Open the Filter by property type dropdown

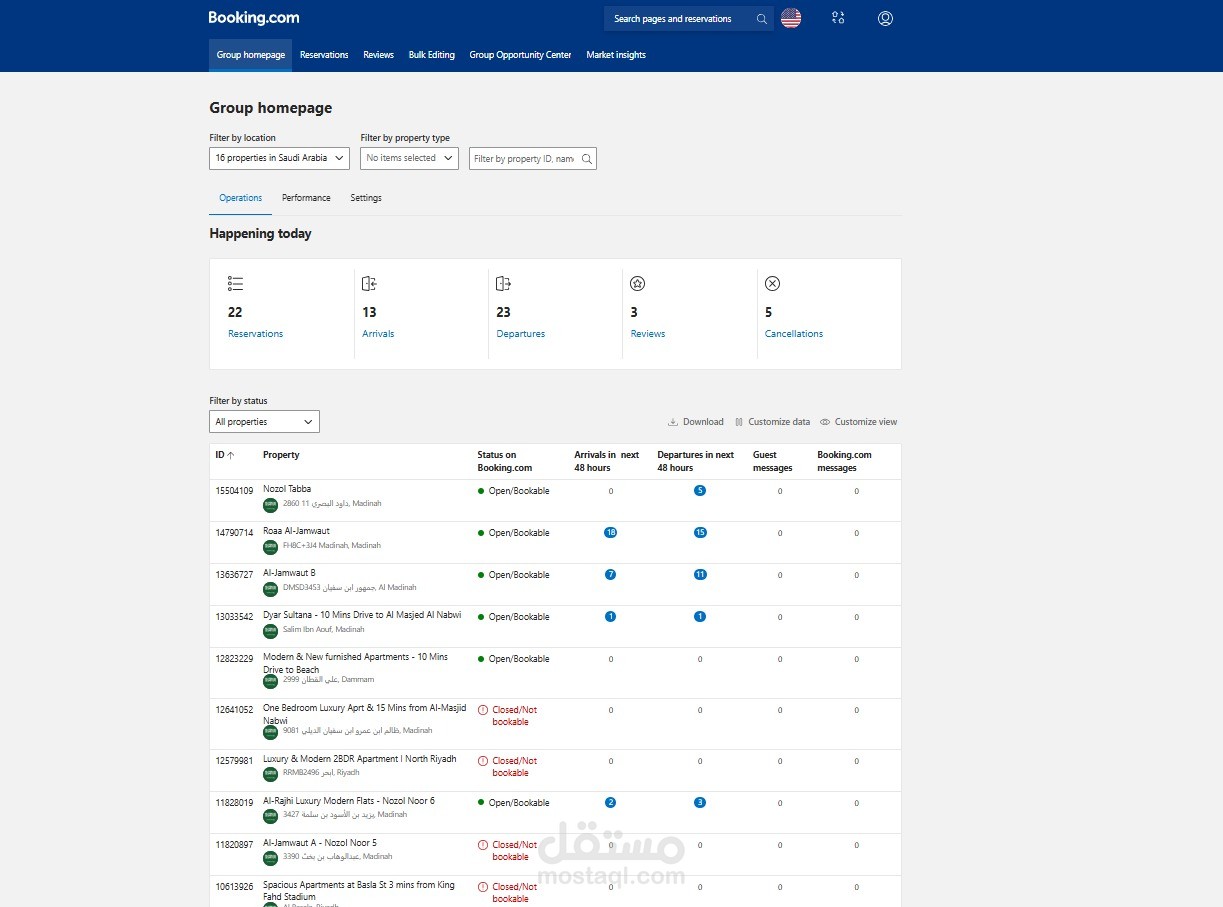click(409, 158)
